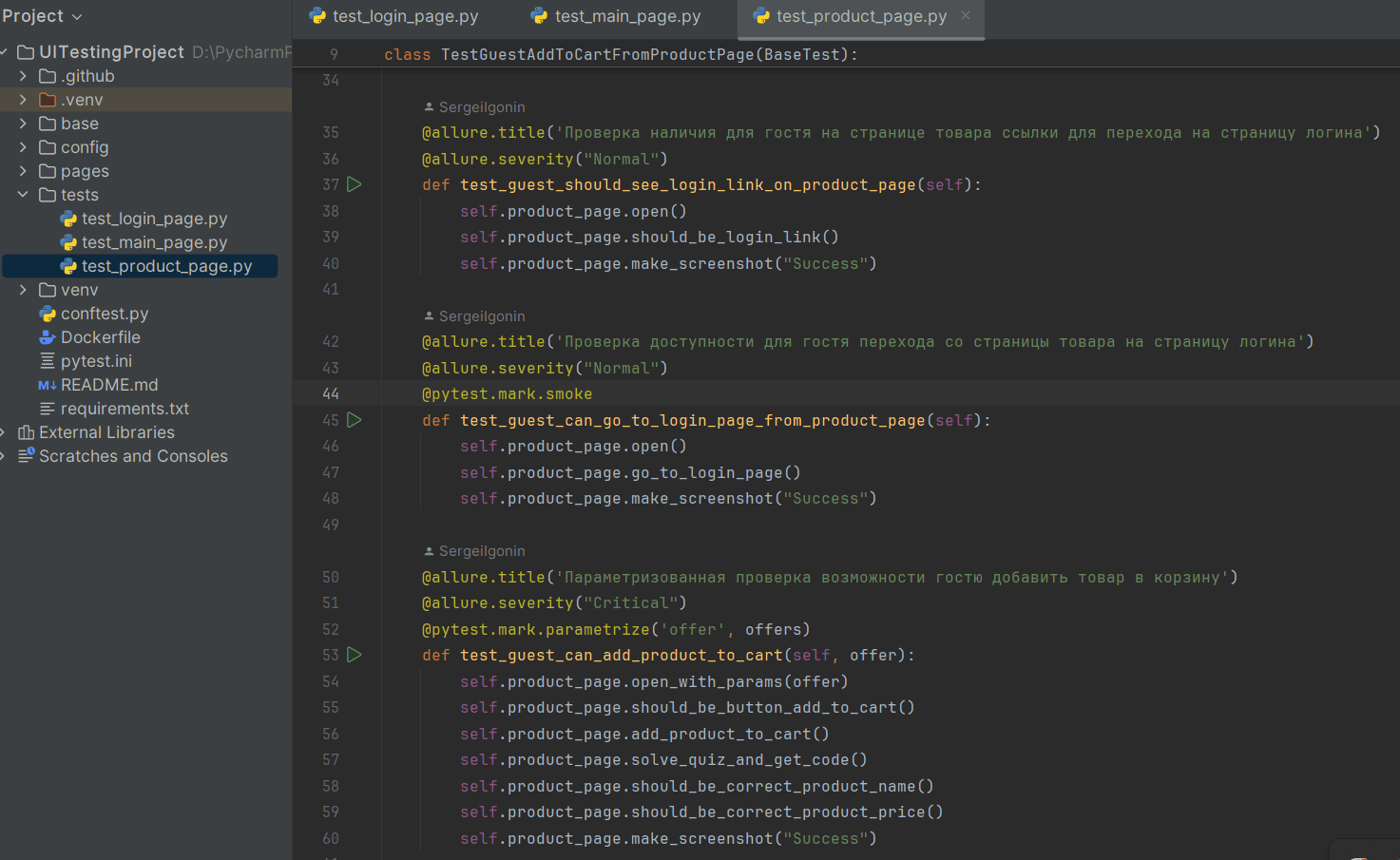Run test_guest_can_add_product_to_cart from the gutter icon

click(355, 655)
